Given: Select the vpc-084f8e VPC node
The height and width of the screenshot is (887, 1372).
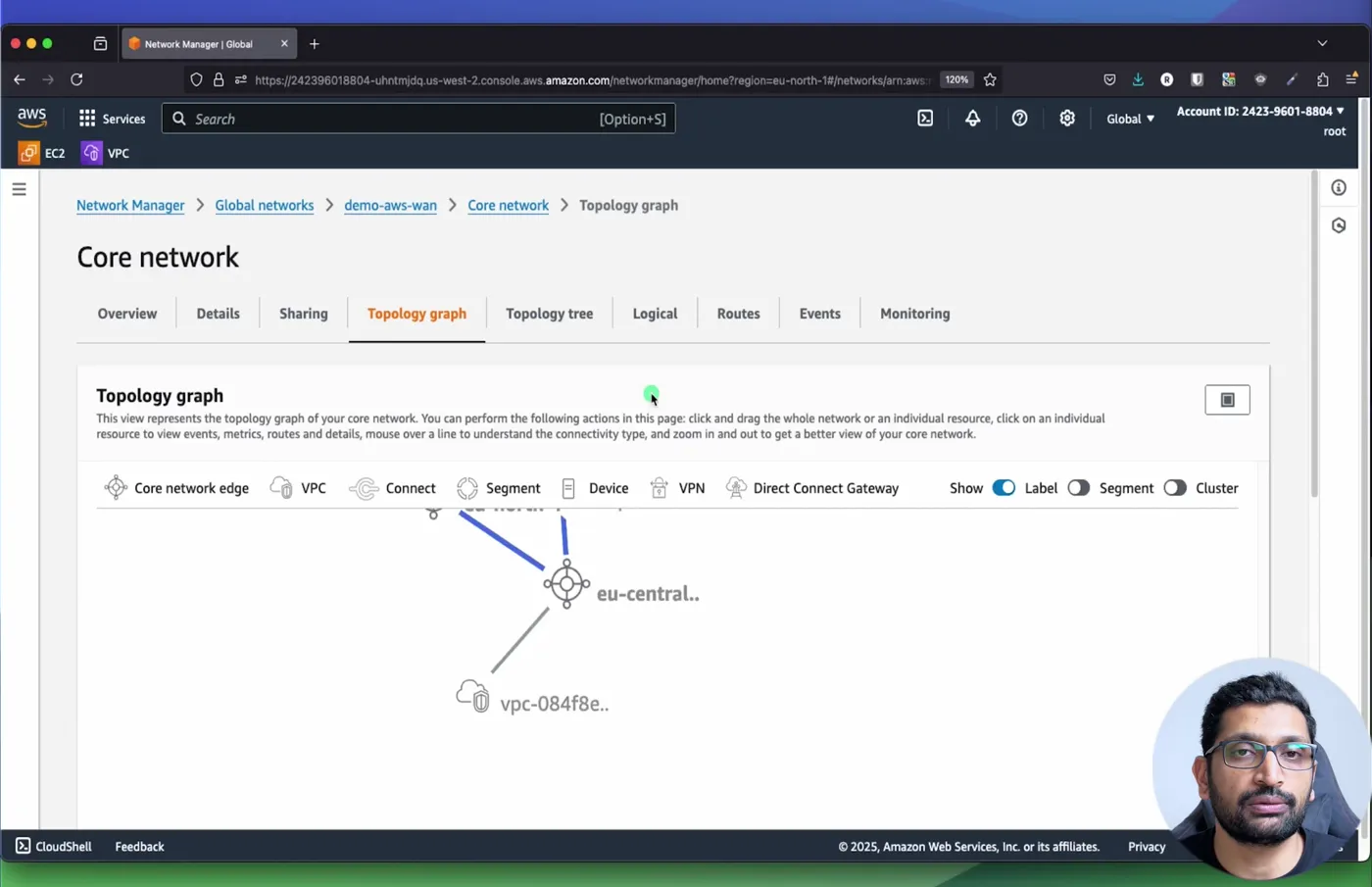Looking at the screenshot, I should (x=473, y=696).
